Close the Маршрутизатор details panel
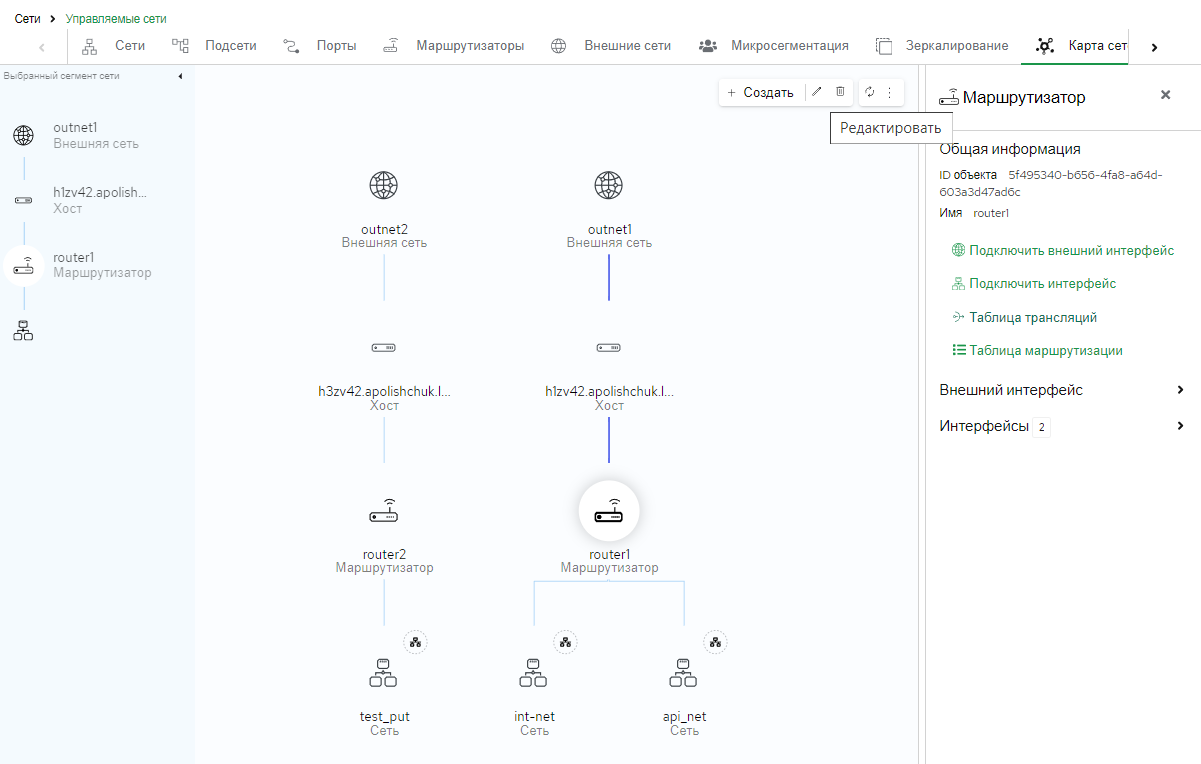 (1165, 95)
